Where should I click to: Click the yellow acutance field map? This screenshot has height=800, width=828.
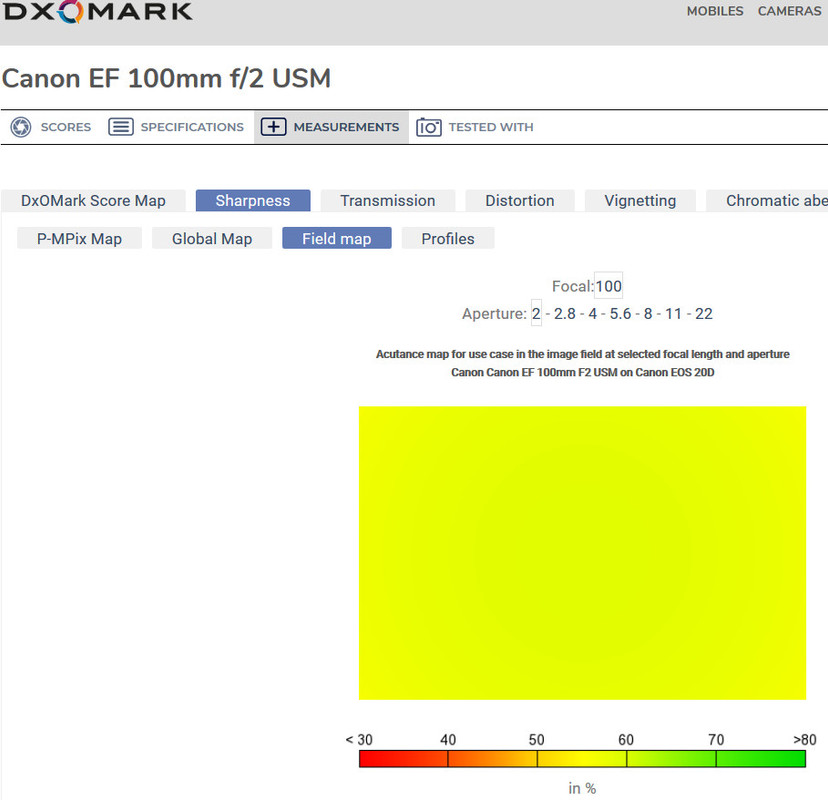click(x=582, y=553)
